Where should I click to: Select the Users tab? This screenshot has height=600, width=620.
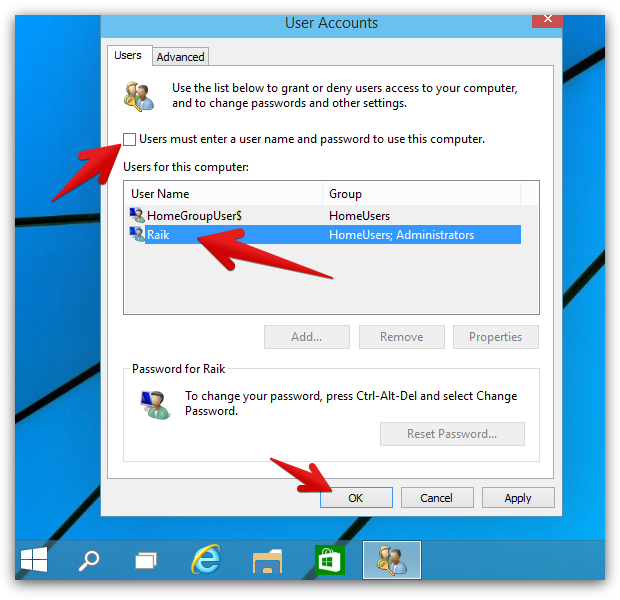[x=128, y=55]
